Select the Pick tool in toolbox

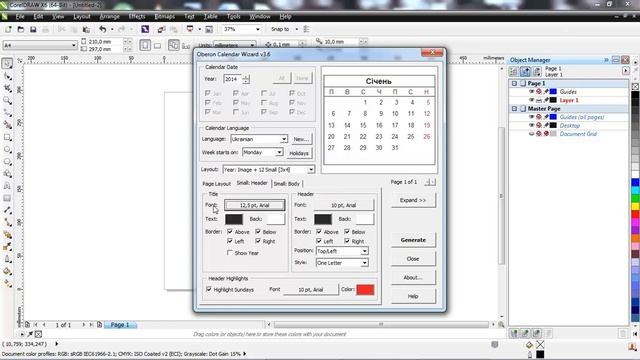(x=7, y=64)
